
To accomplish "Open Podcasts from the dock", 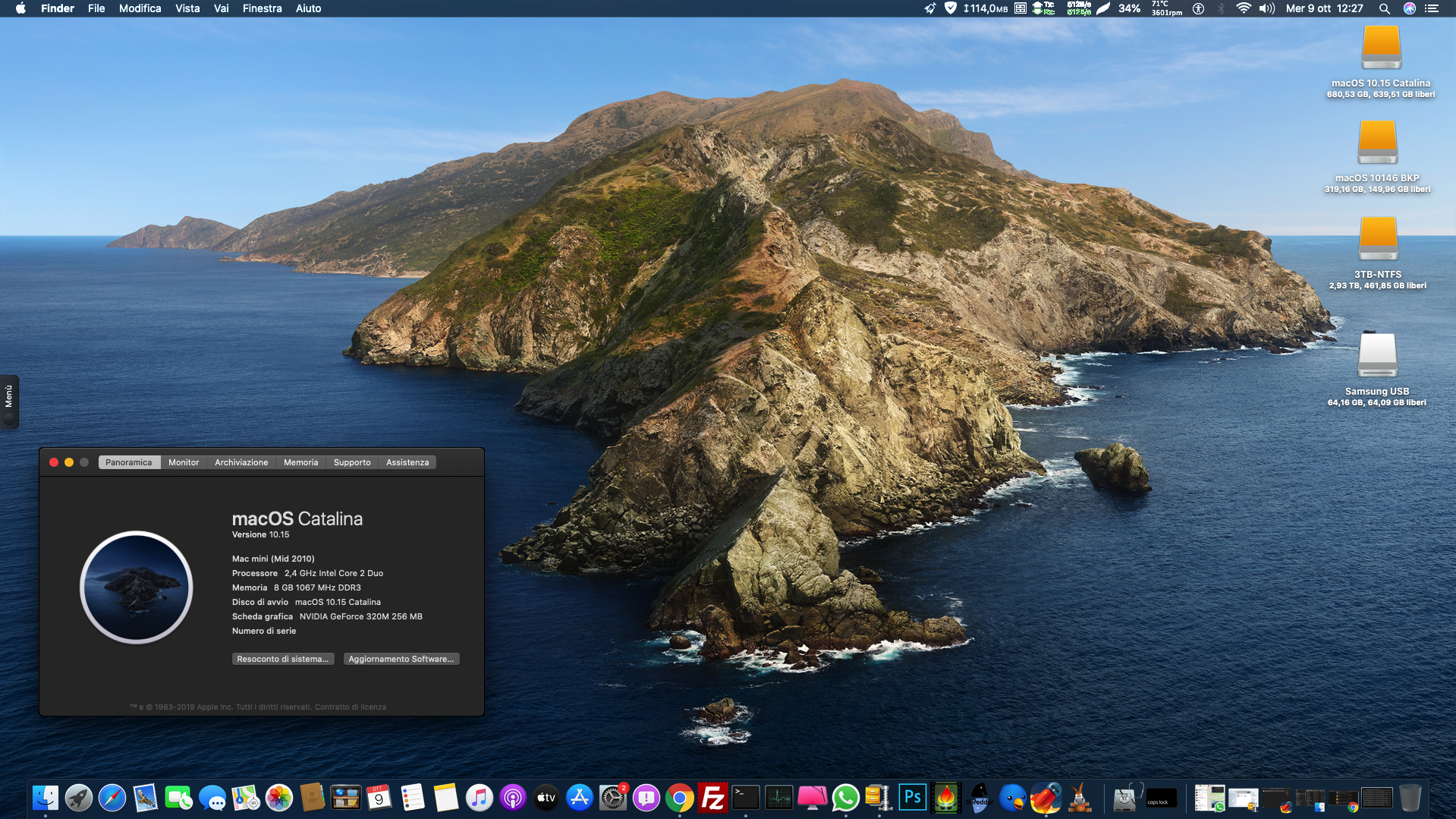I will click(x=513, y=798).
